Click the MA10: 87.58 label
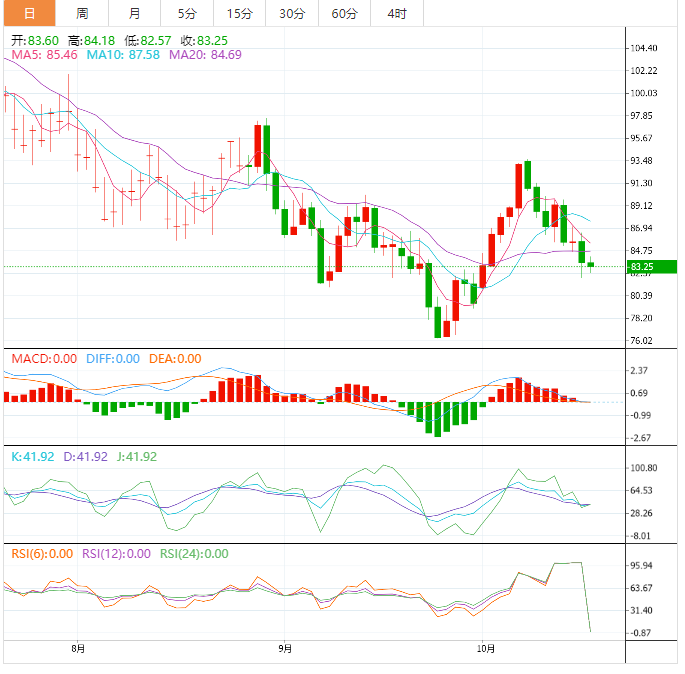Viewport: 685px width, 674px height. pyautogui.click(x=123, y=55)
